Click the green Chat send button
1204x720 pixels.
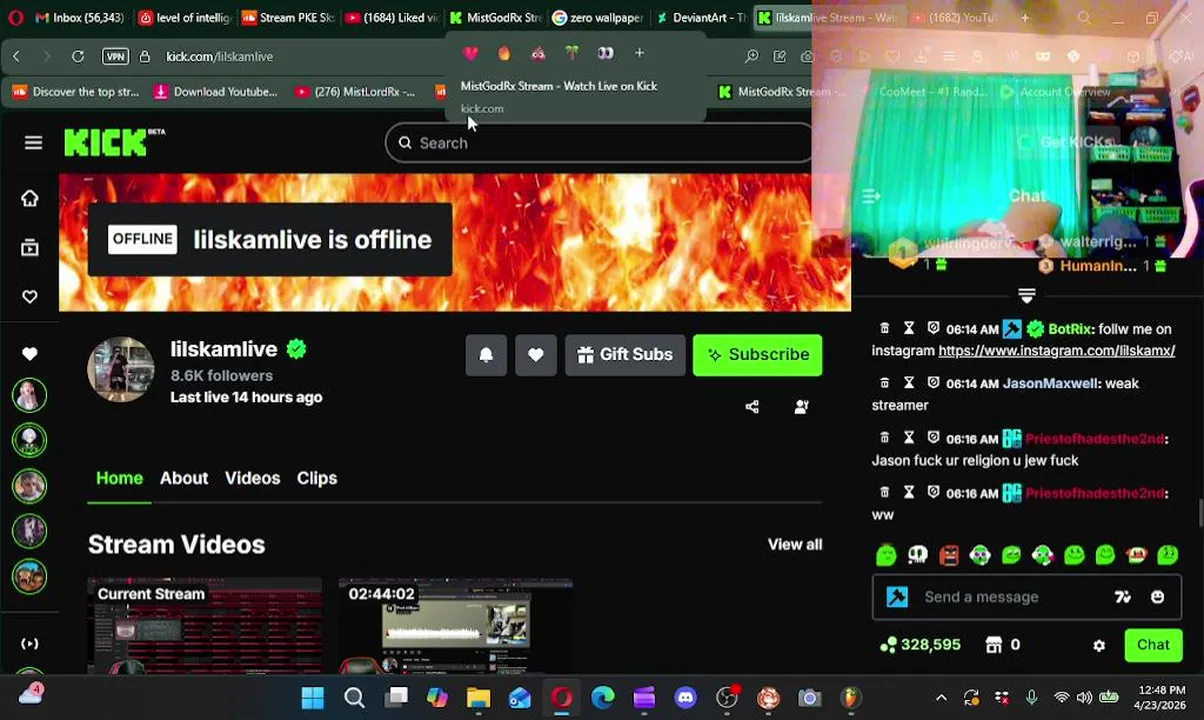click(1153, 645)
